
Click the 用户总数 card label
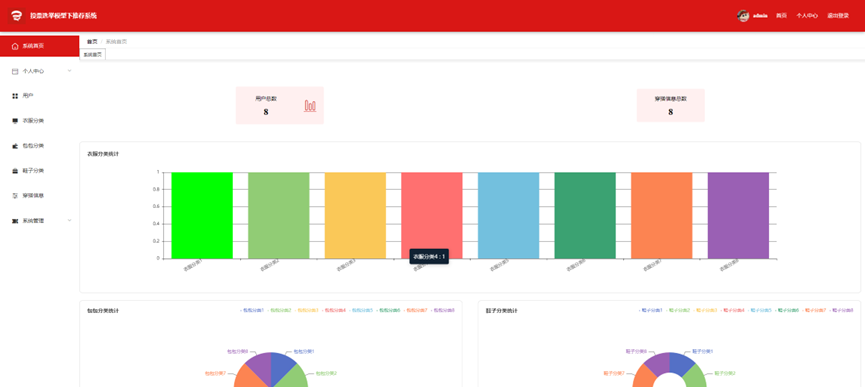tap(266, 99)
